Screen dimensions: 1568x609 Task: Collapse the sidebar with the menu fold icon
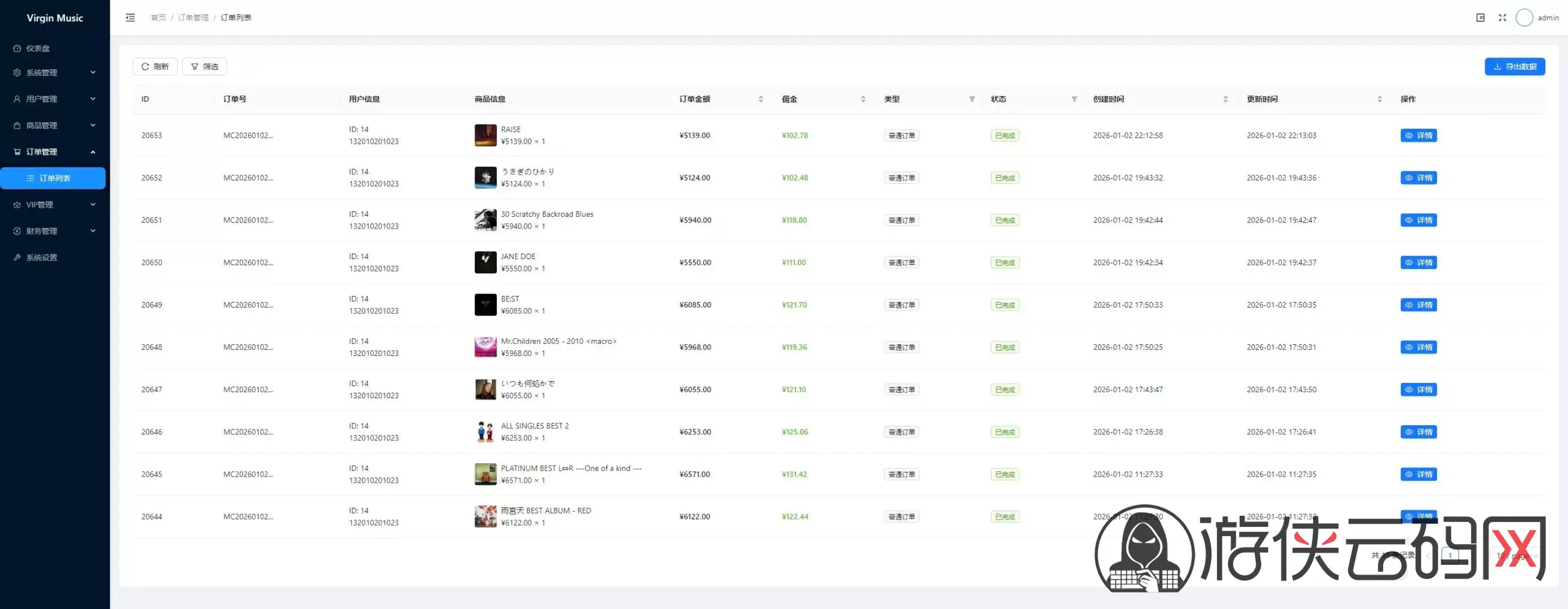pyautogui.click(x=130, y=18)
